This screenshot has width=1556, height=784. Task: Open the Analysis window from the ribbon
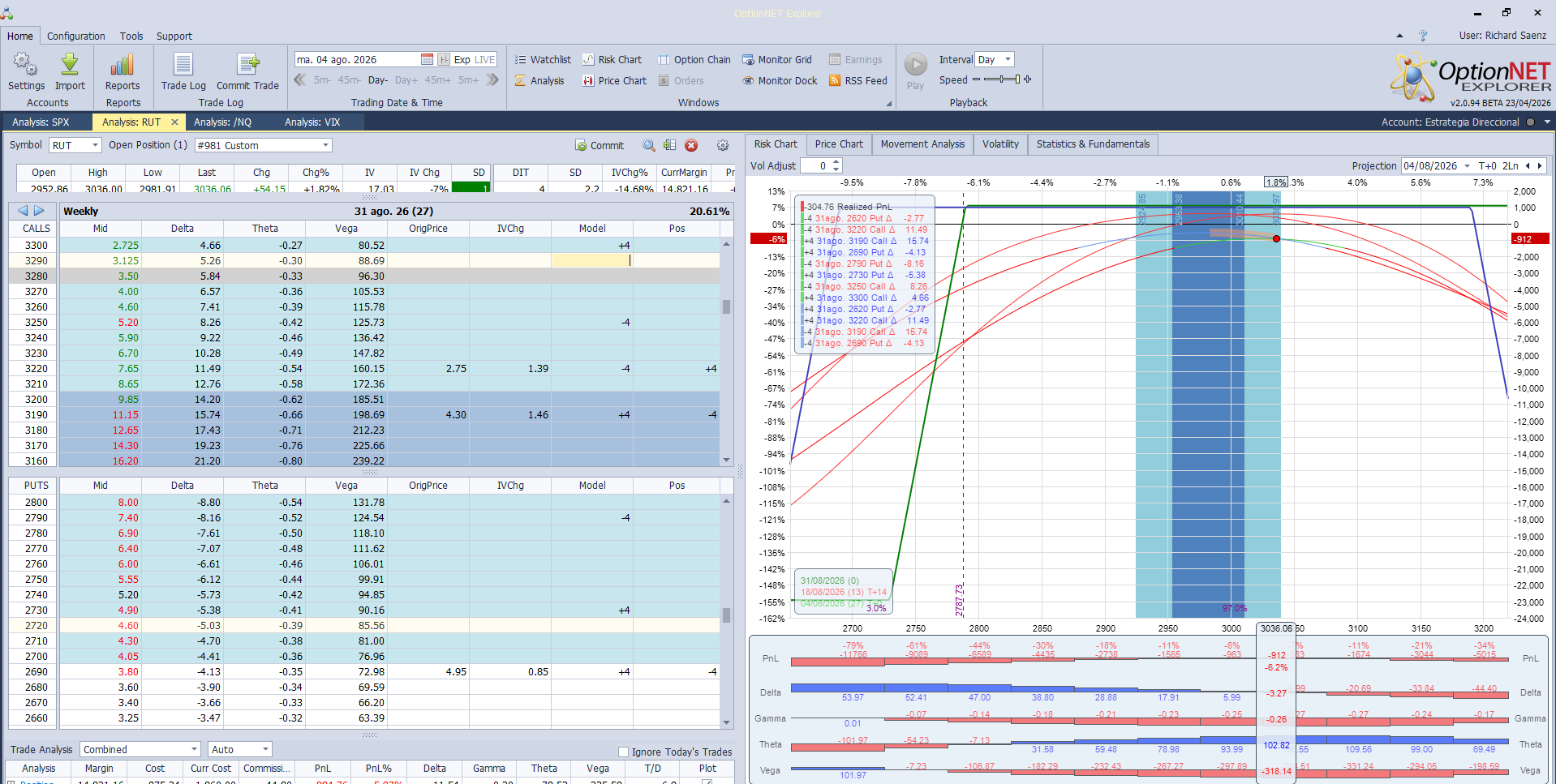click(539, 80)
